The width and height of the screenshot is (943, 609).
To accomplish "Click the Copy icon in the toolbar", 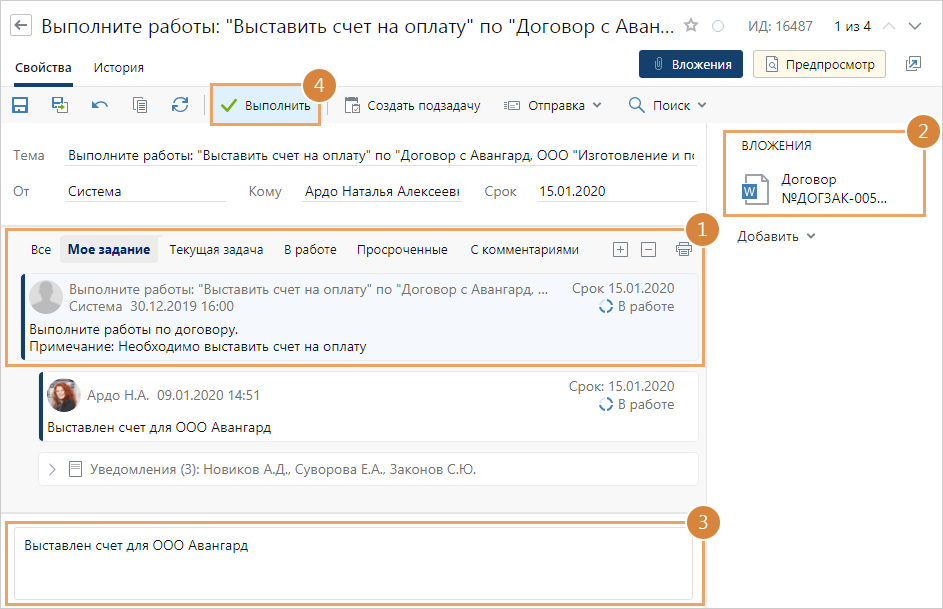I will coord(140,105).
